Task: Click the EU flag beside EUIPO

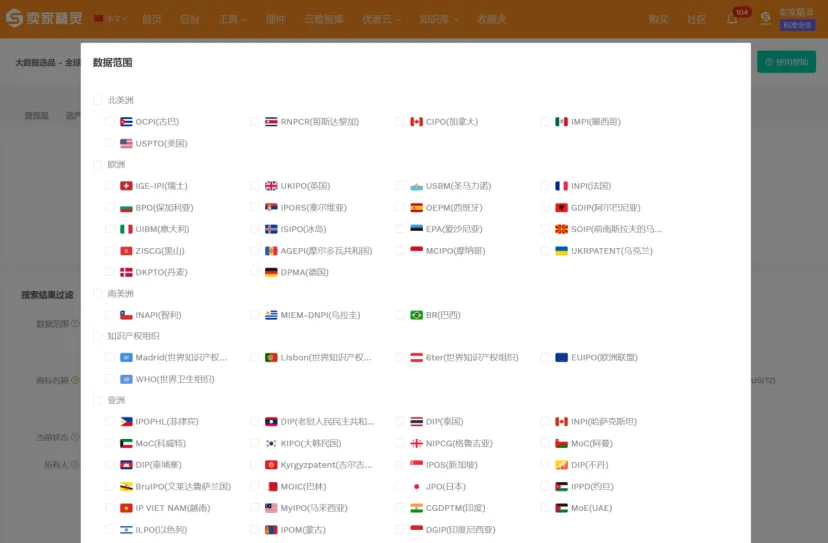Action: point(561,358)
